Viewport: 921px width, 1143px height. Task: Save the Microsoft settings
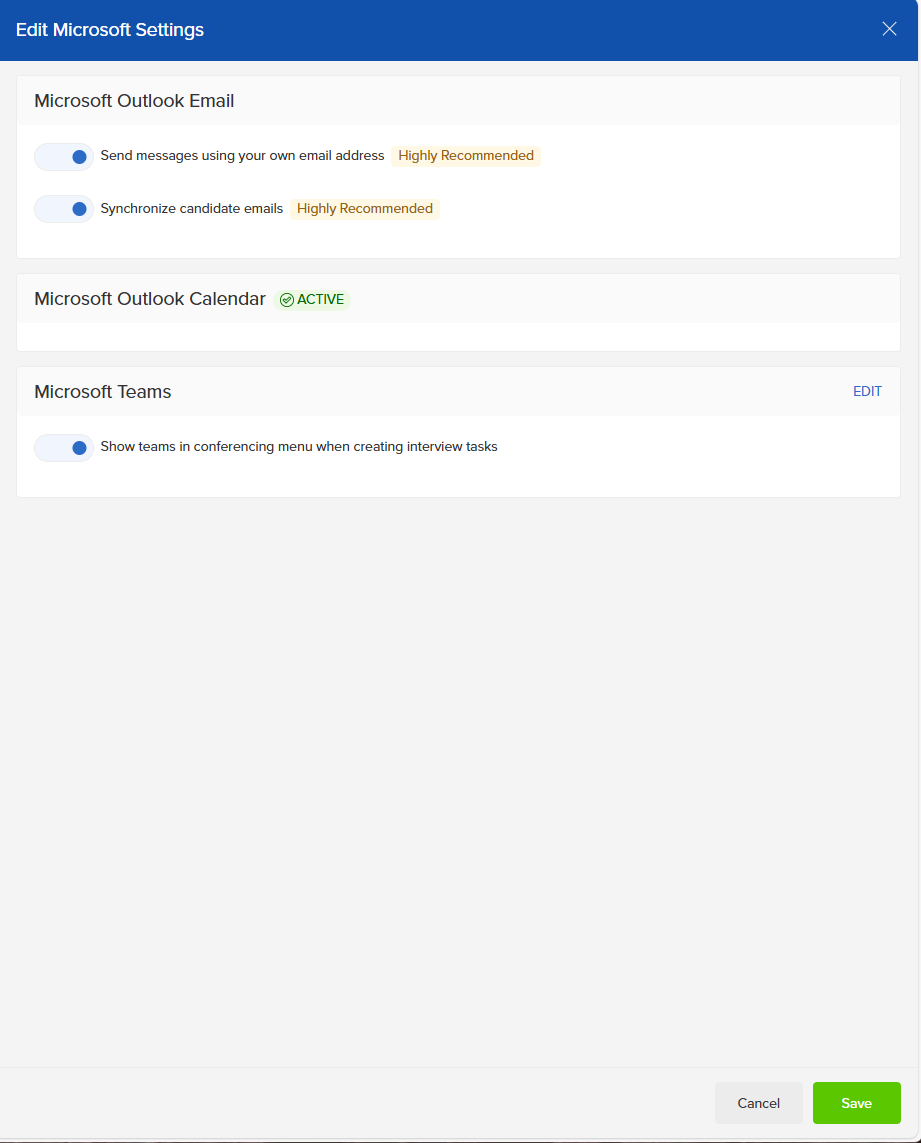click(856, 1103)
